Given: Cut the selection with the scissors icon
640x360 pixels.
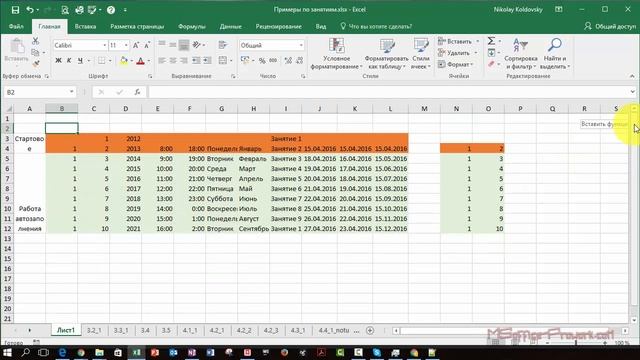Looking at the screenshot, I should [x=36, y=41].
